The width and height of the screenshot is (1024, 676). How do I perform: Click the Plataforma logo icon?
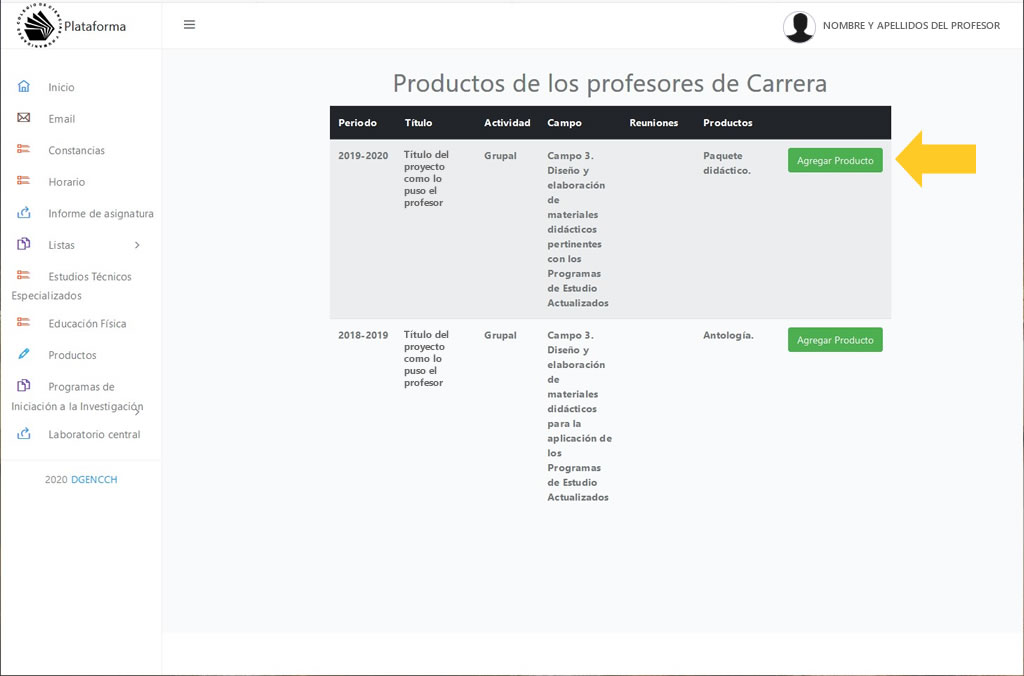pos(39,25)
